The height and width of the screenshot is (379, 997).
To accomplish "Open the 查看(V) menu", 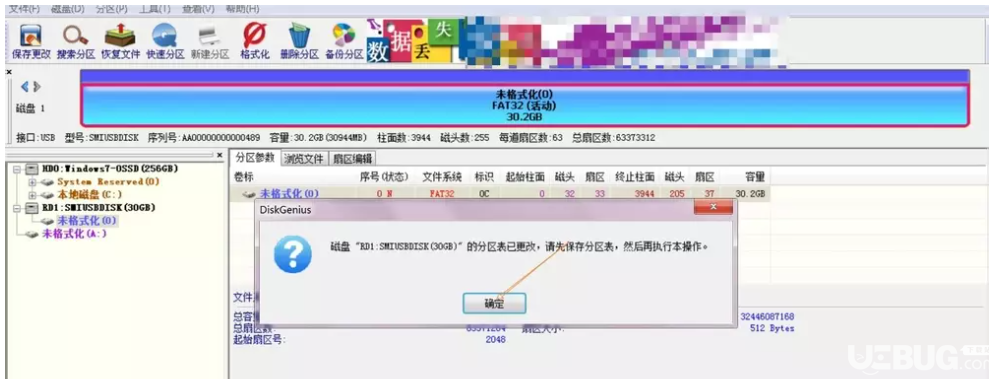I will click(198, 9).
